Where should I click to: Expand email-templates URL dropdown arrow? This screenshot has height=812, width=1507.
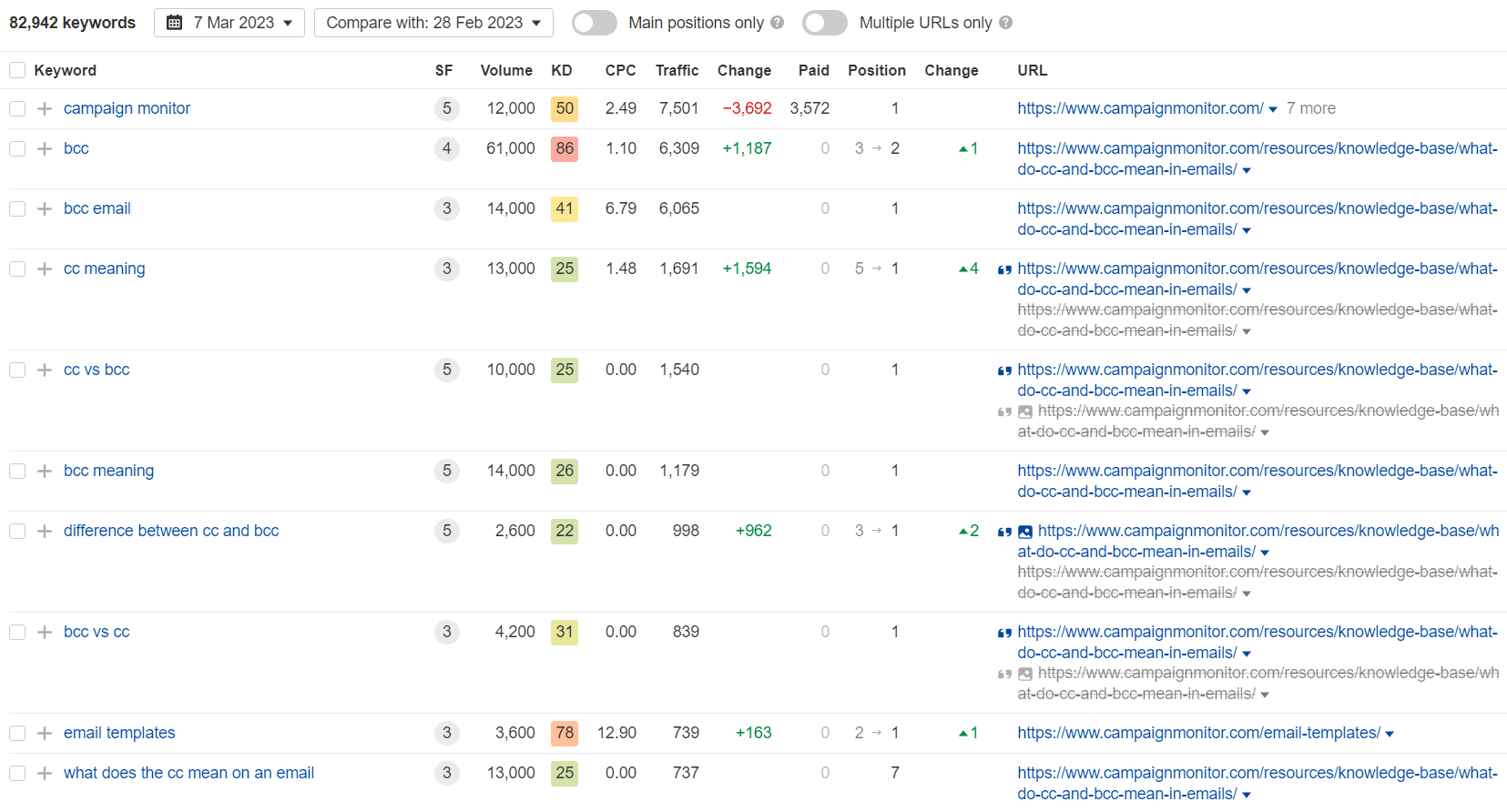click(1390, 734)
